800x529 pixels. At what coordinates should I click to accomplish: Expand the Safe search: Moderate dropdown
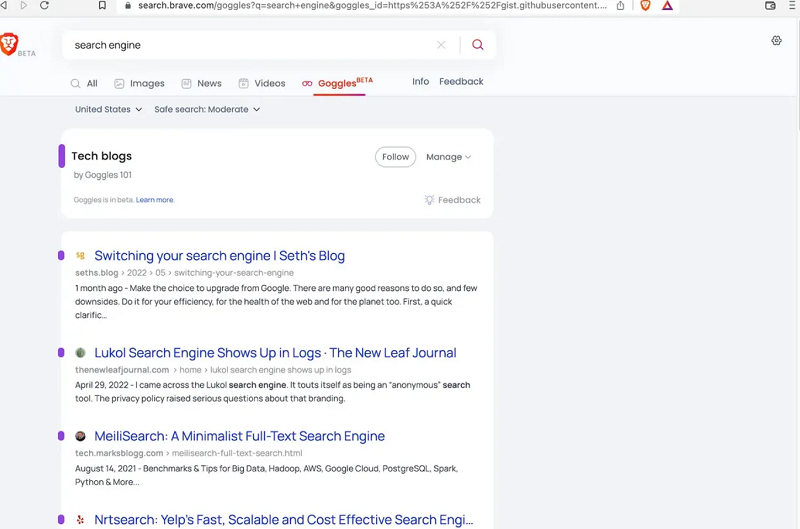pos(207,109)
